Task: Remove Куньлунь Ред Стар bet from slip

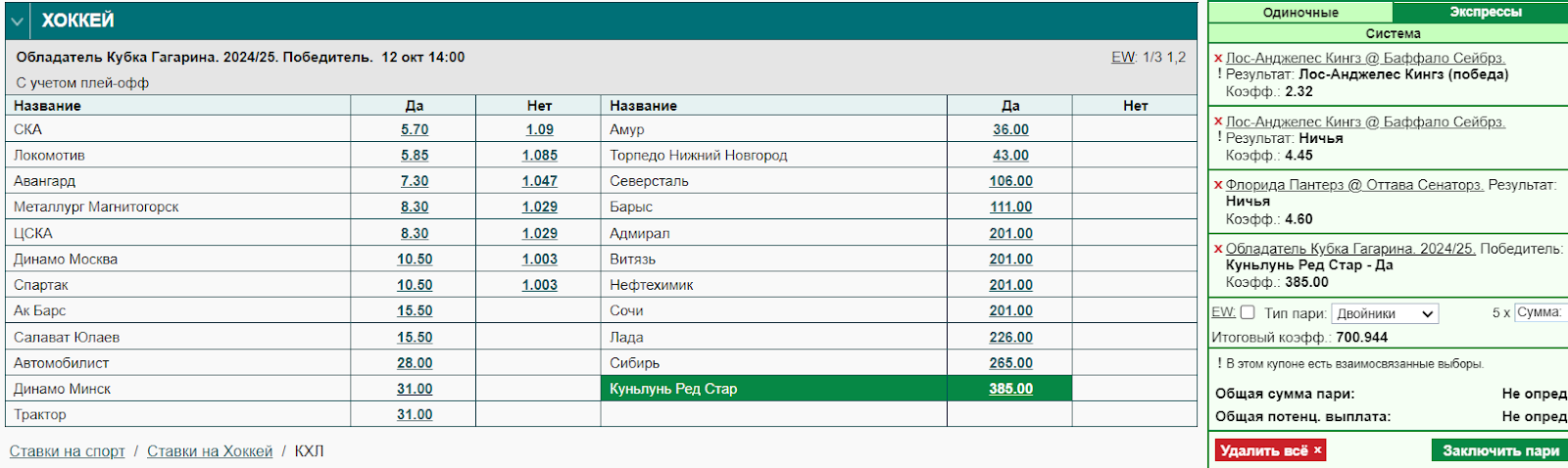Action: click(x=1218, y=250)
